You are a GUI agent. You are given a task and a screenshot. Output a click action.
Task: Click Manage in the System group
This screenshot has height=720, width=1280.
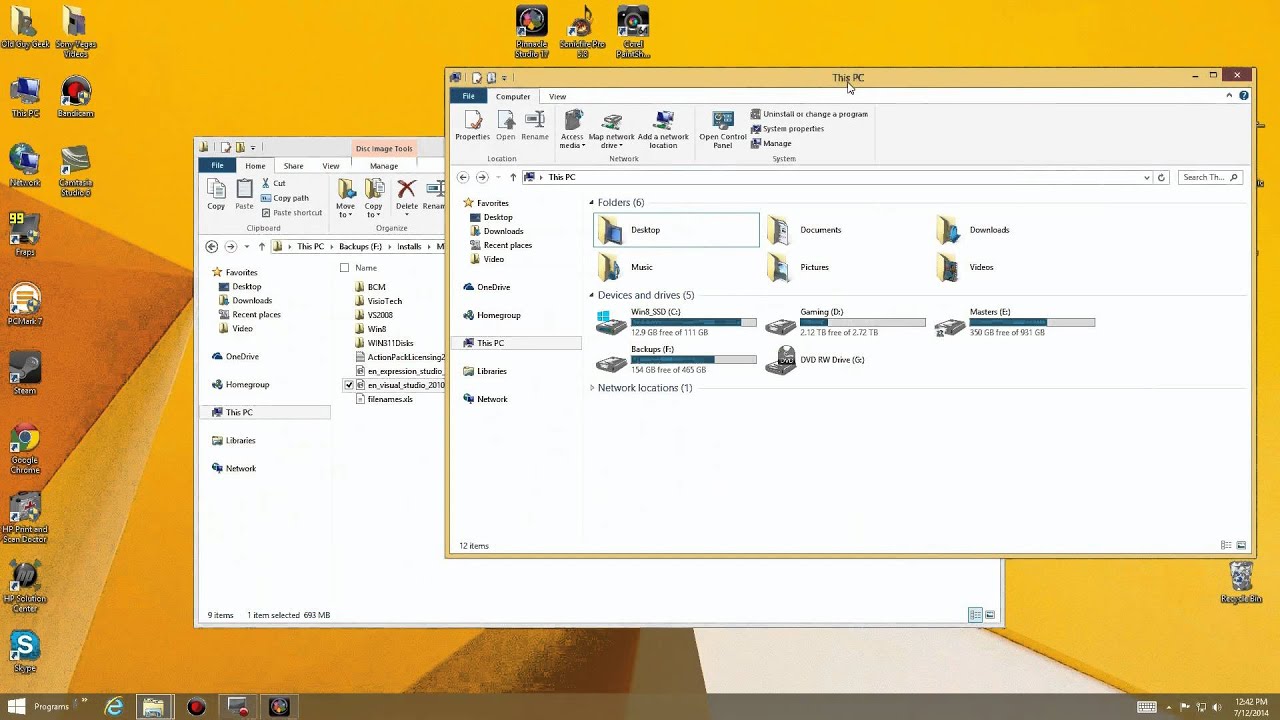click(771, 144)
